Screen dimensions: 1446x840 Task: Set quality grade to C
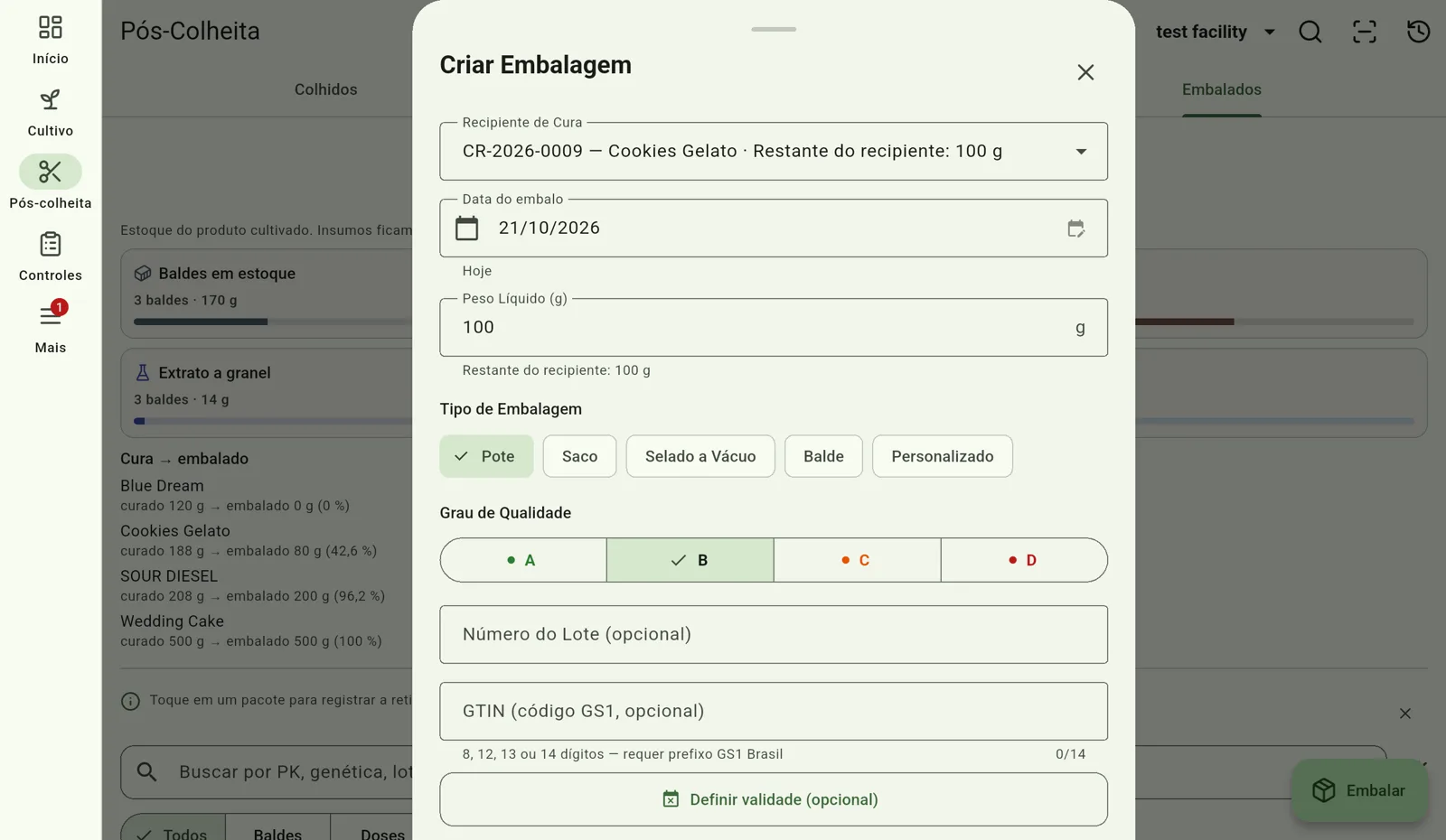click(x=857, y=560)
